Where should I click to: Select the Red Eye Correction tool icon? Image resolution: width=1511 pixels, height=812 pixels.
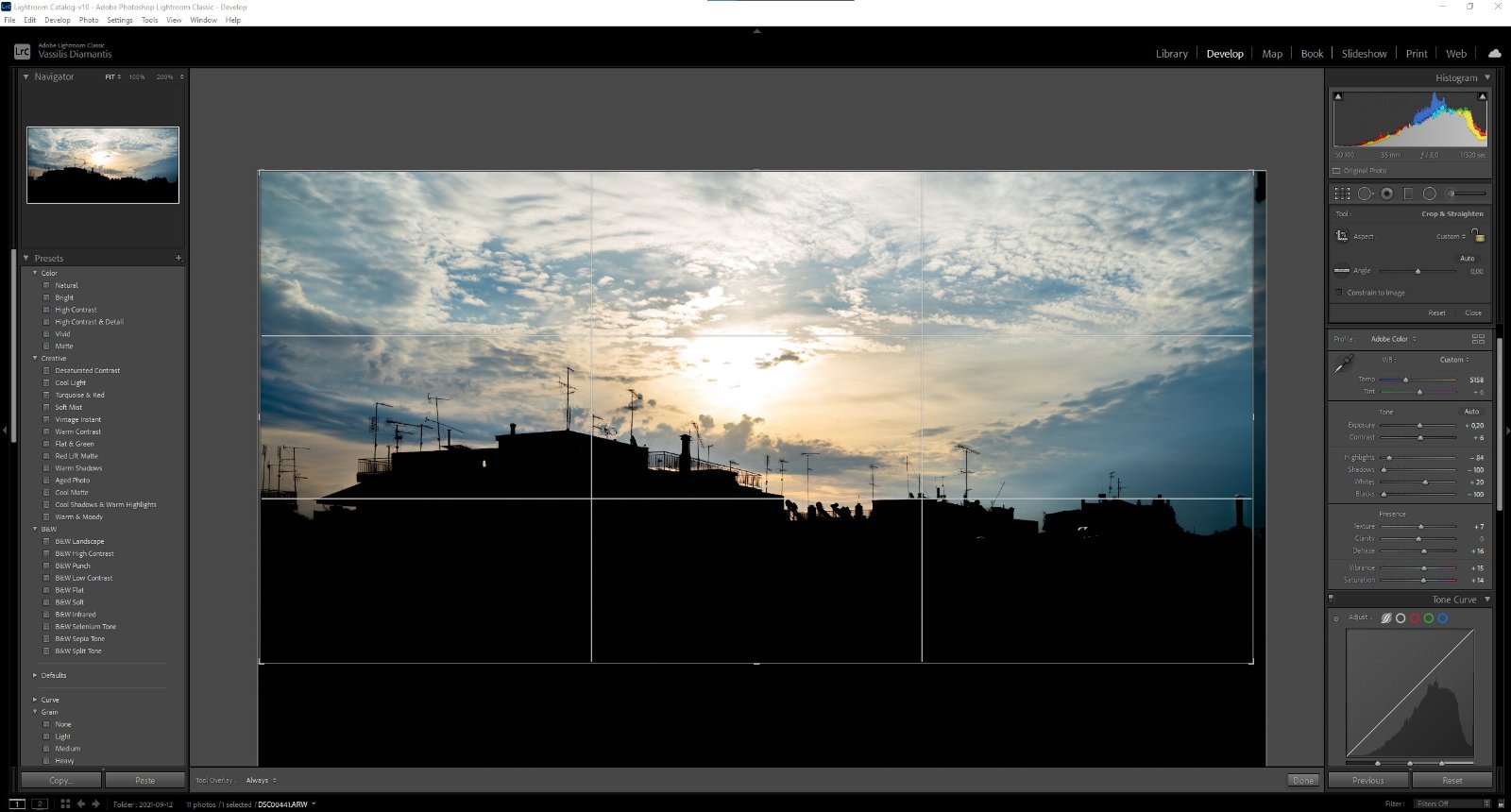(x=1386, y=194)
